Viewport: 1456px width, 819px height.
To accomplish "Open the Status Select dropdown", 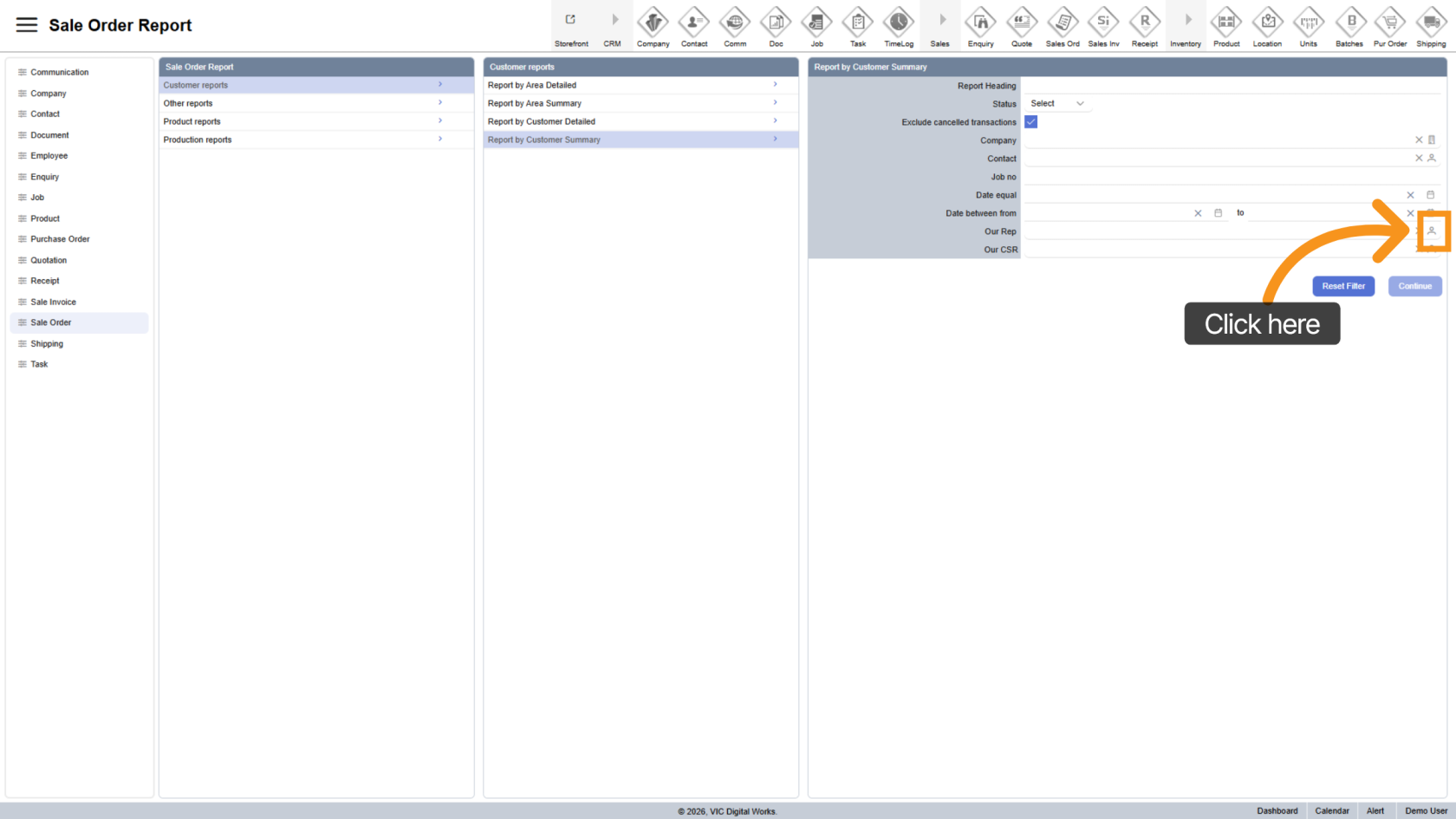I will [1056, 104].
